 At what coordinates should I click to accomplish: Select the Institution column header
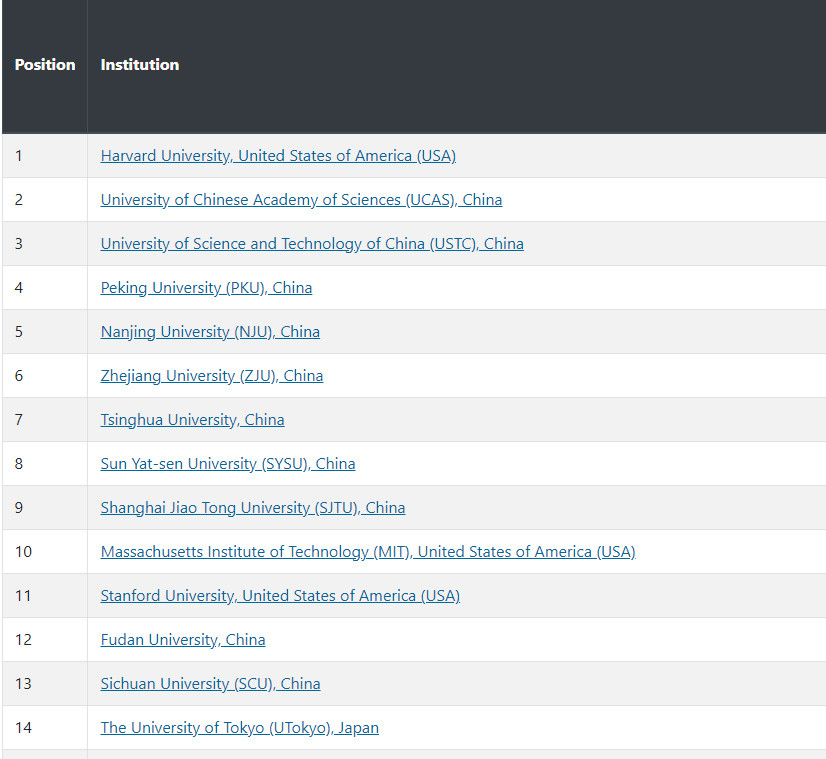click(457, 65)
